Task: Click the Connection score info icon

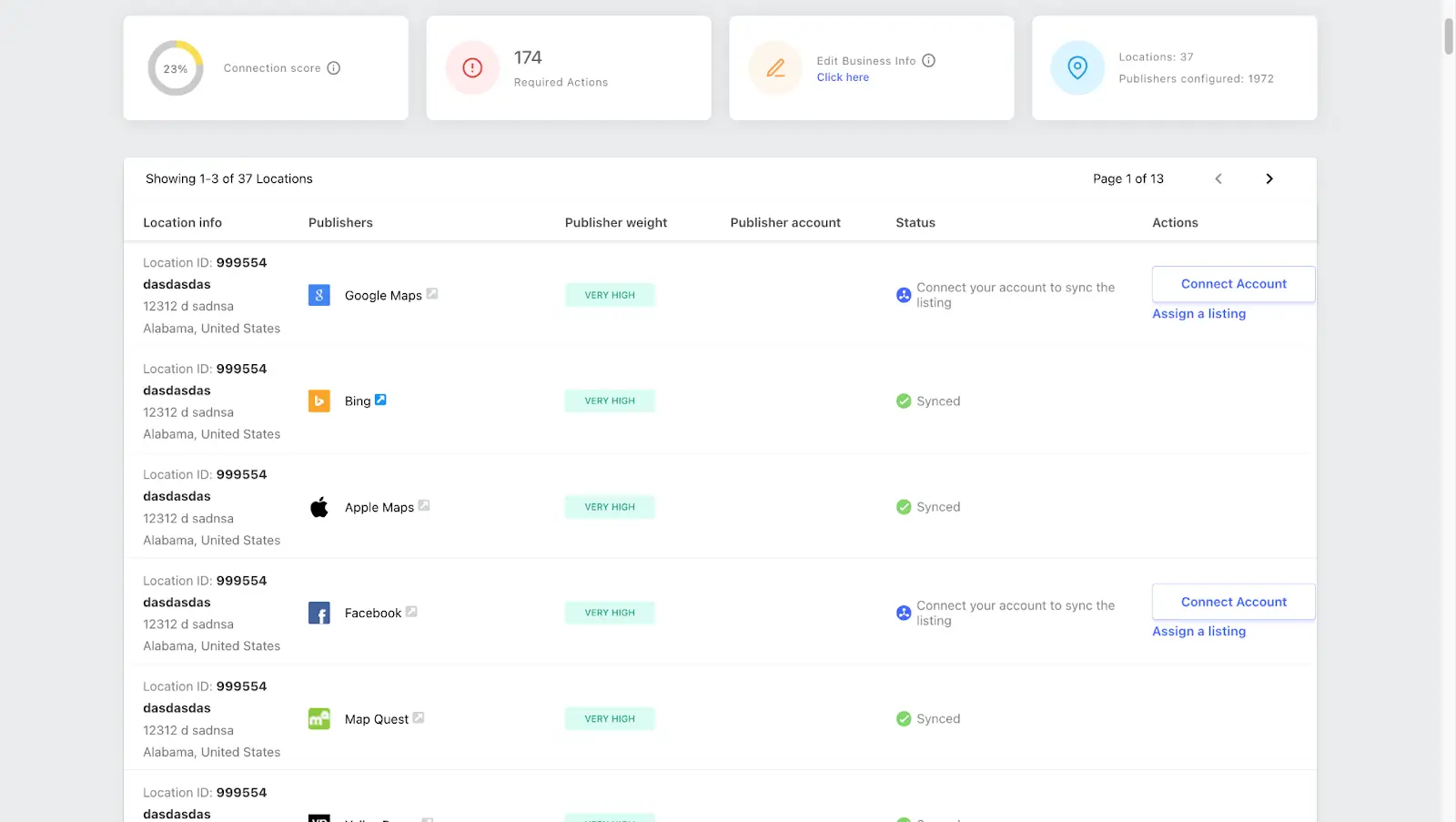Action: 334,68
